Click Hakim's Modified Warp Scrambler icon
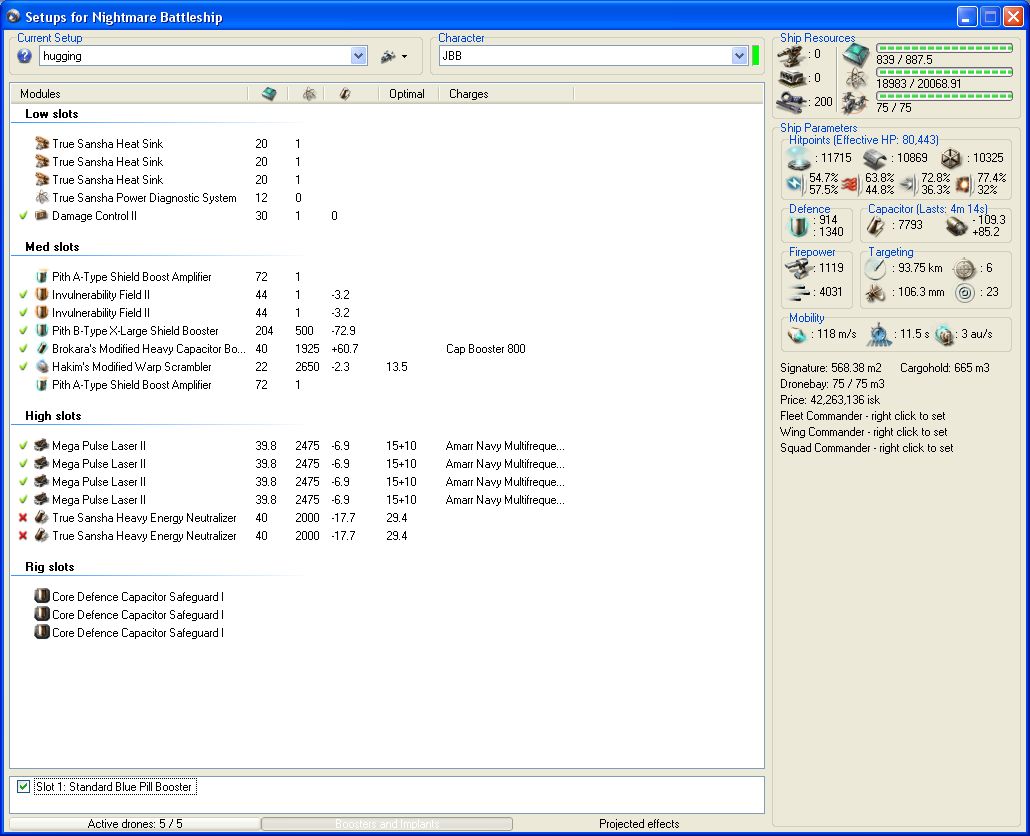 click(x=42, y=366)
